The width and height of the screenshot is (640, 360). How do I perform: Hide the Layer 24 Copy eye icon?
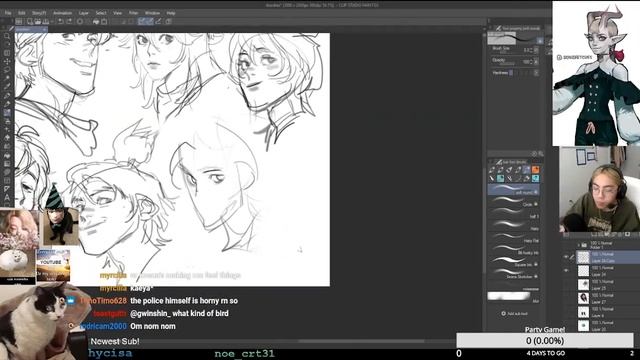pyautogui.click(x=566, y=257)
